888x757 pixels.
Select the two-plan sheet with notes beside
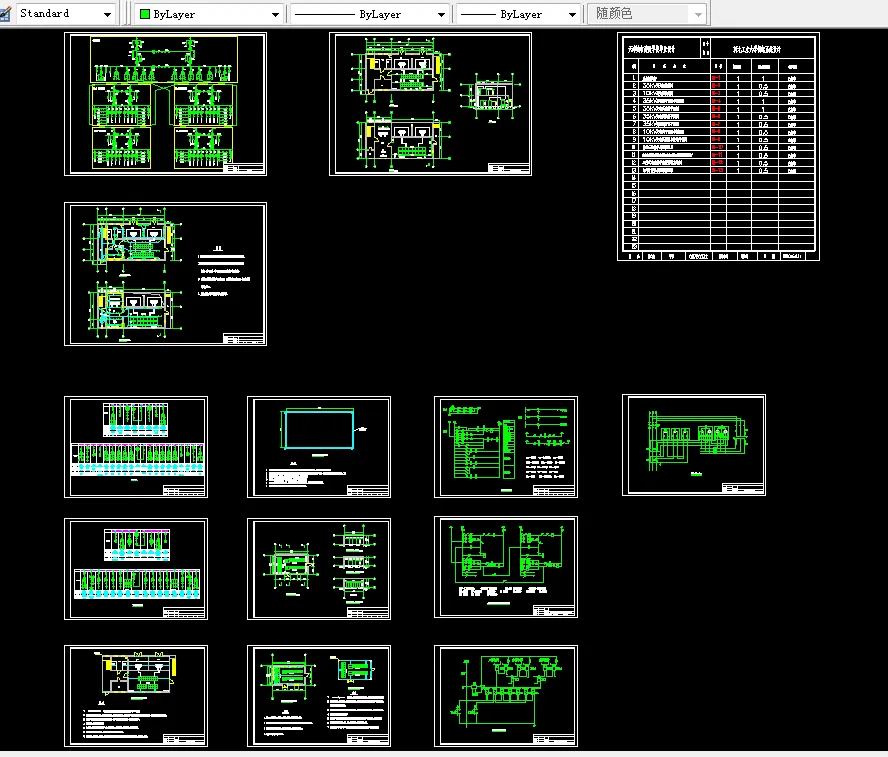[165, 273]
